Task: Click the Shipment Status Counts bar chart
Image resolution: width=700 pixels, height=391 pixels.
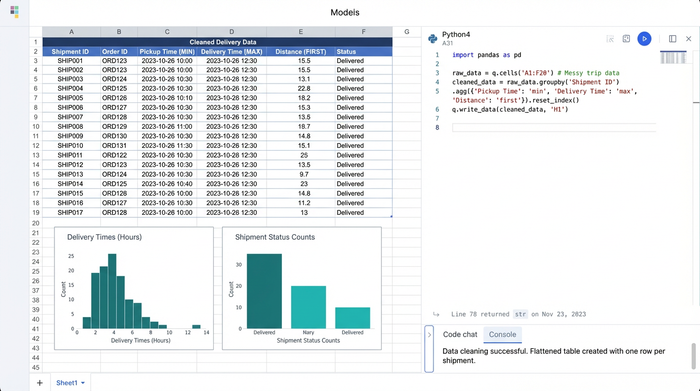Action: (x=302, y=288)
